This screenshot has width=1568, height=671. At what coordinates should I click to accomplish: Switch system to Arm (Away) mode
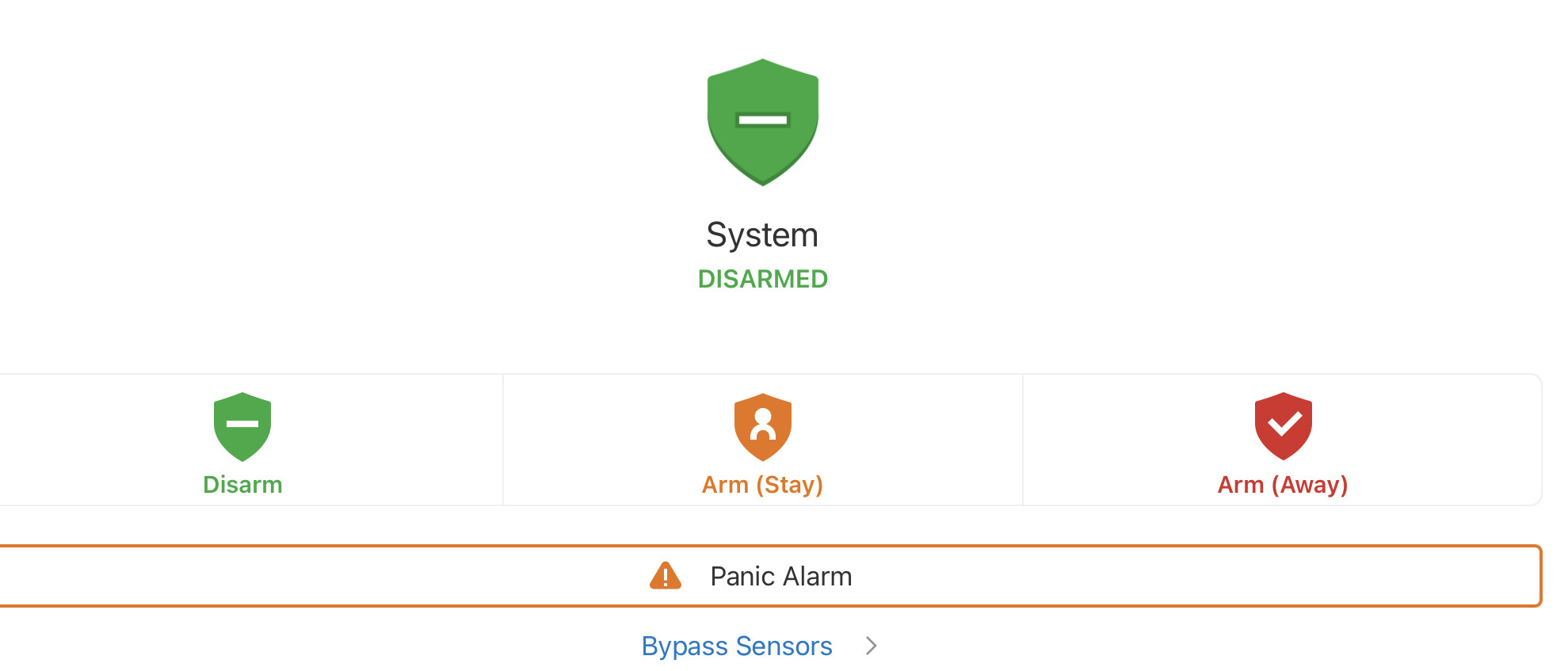point(1283,440)
